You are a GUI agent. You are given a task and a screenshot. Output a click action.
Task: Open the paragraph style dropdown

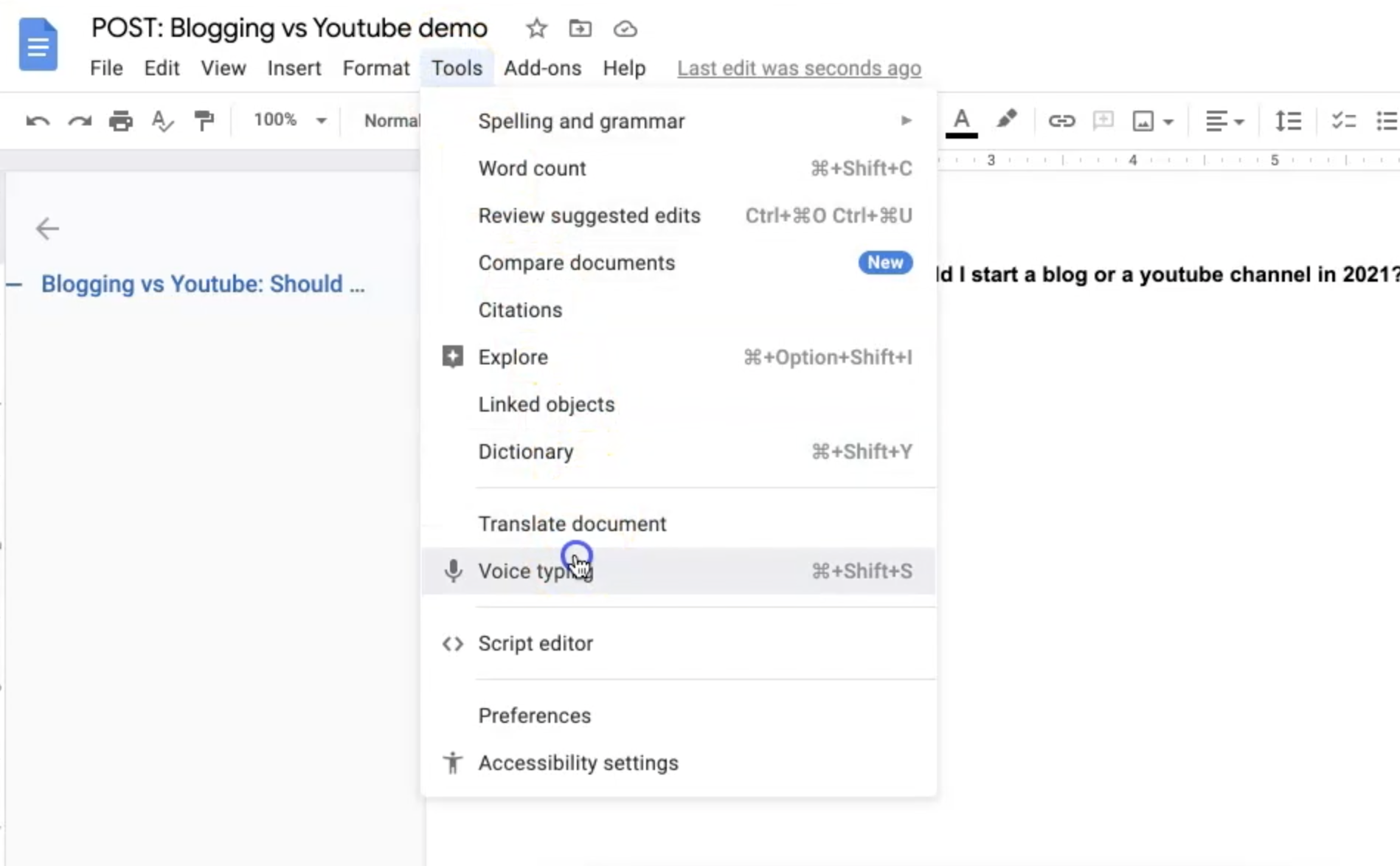click(x=392, y=120)
